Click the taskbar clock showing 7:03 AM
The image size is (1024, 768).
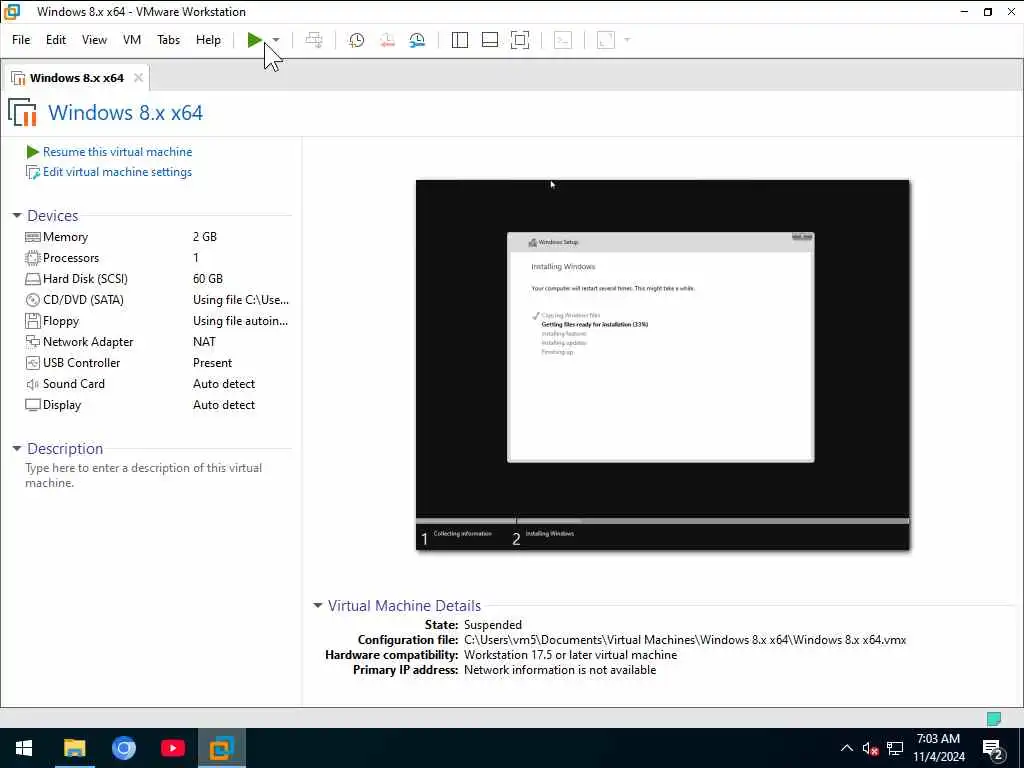pyautogui.click(x=938, y=748)
